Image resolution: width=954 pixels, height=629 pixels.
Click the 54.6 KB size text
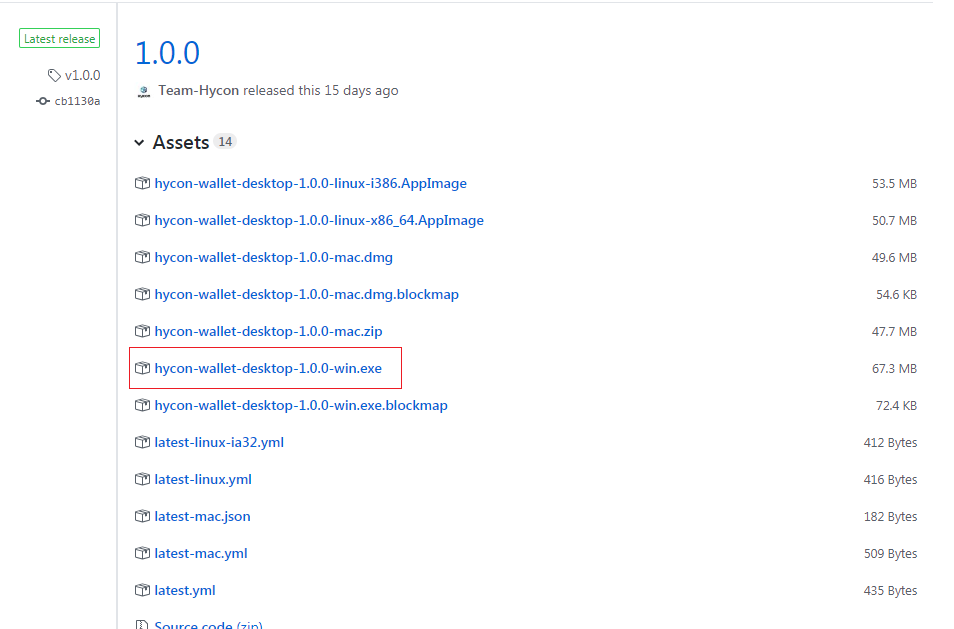click(896, 295)
